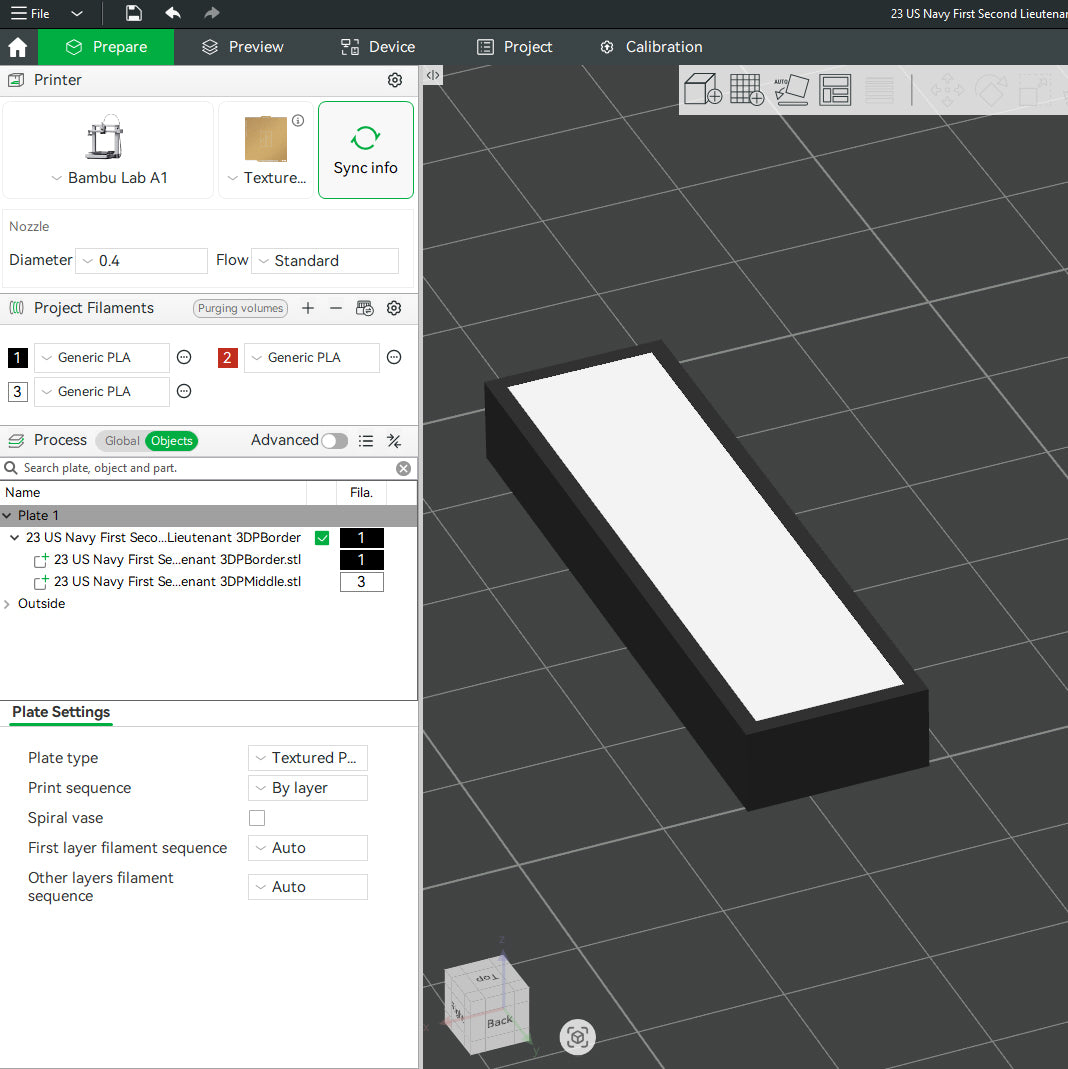The image size is (1068, 1069).
Task: Click the undo arrow icon
Action: (x=173, y=13)
